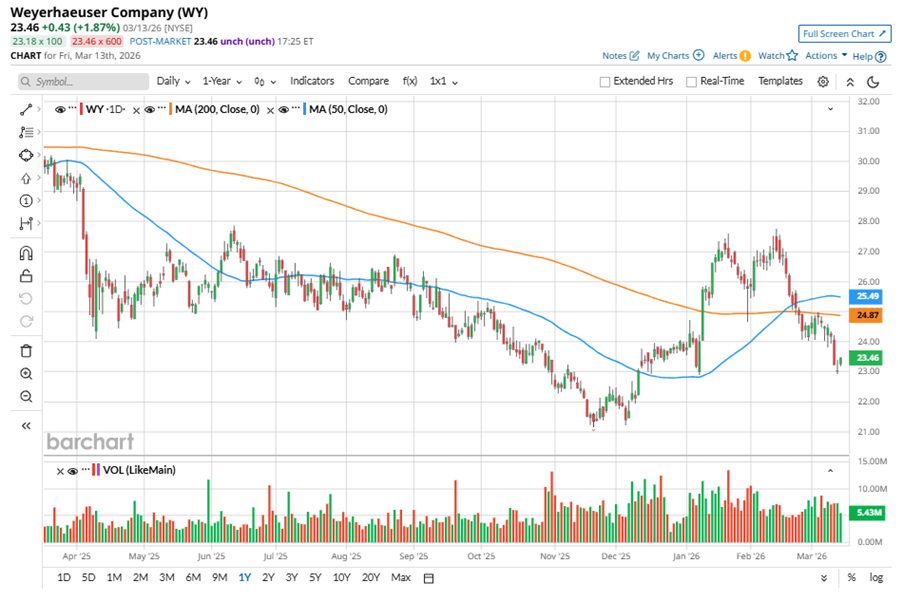Select the 6M time range
The image size is (903, 601).
coord(193,577)
